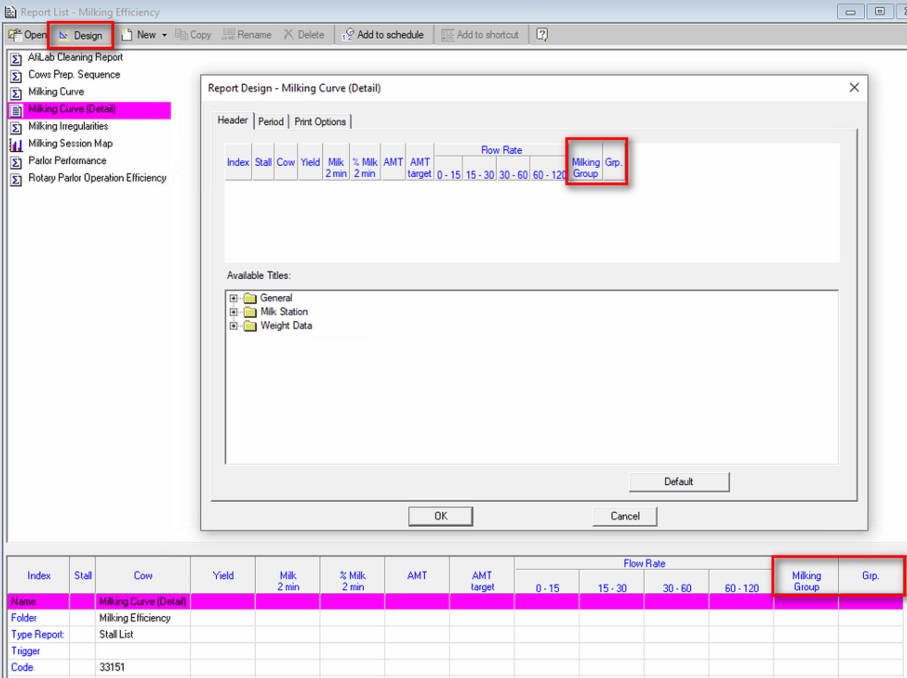Expand the Milk Station folder
This screenshot has width=907, height=678.
tap(234, 312)
